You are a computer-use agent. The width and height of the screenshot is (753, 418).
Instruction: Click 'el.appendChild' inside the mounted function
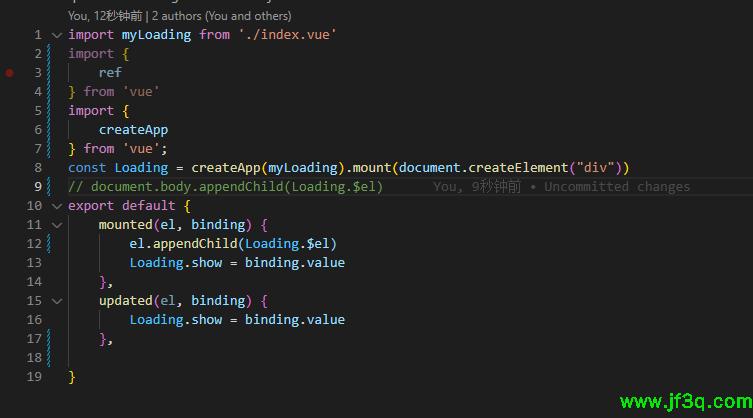point(183,244)
